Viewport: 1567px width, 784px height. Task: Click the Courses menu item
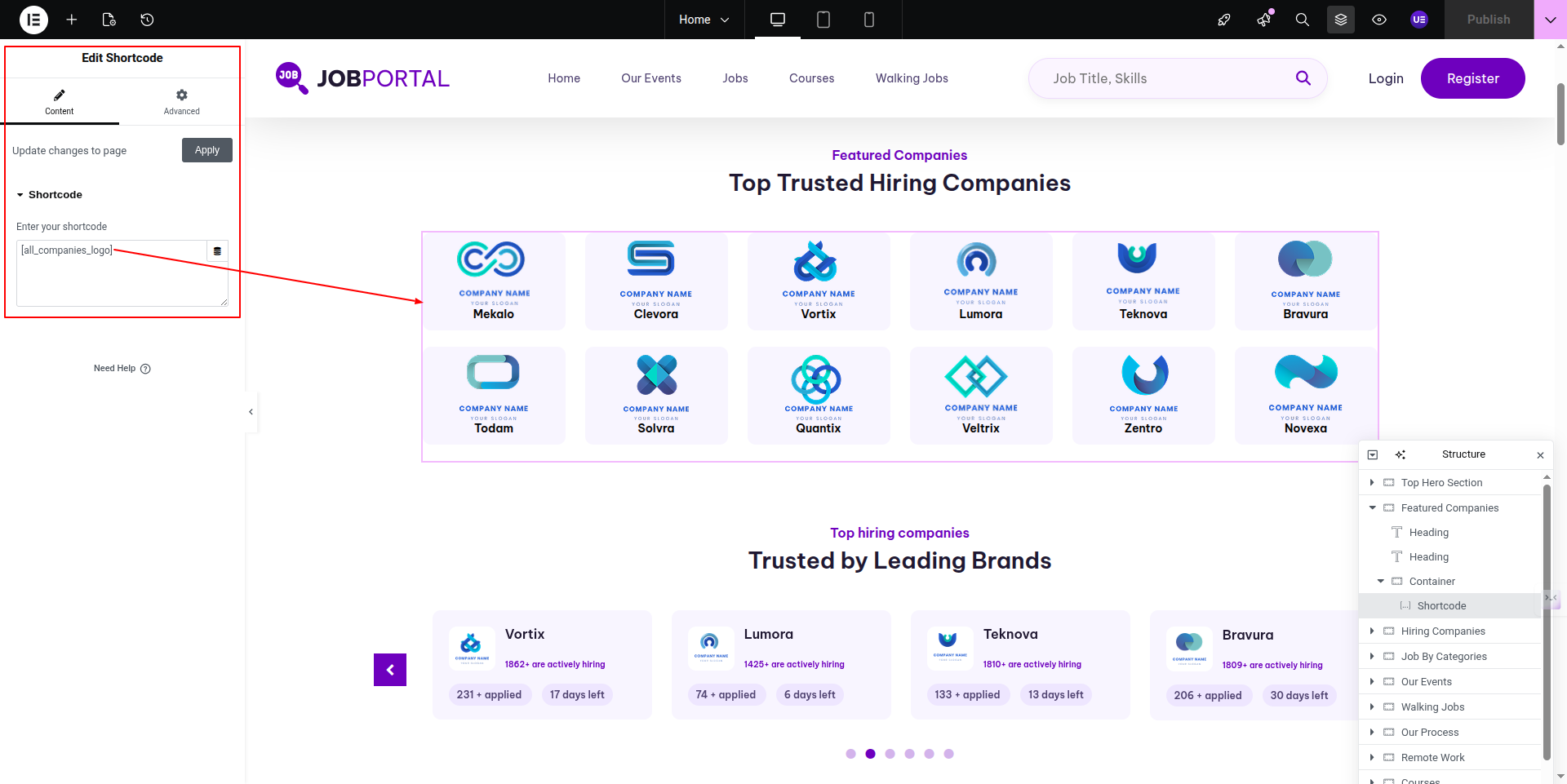point(811,78)
